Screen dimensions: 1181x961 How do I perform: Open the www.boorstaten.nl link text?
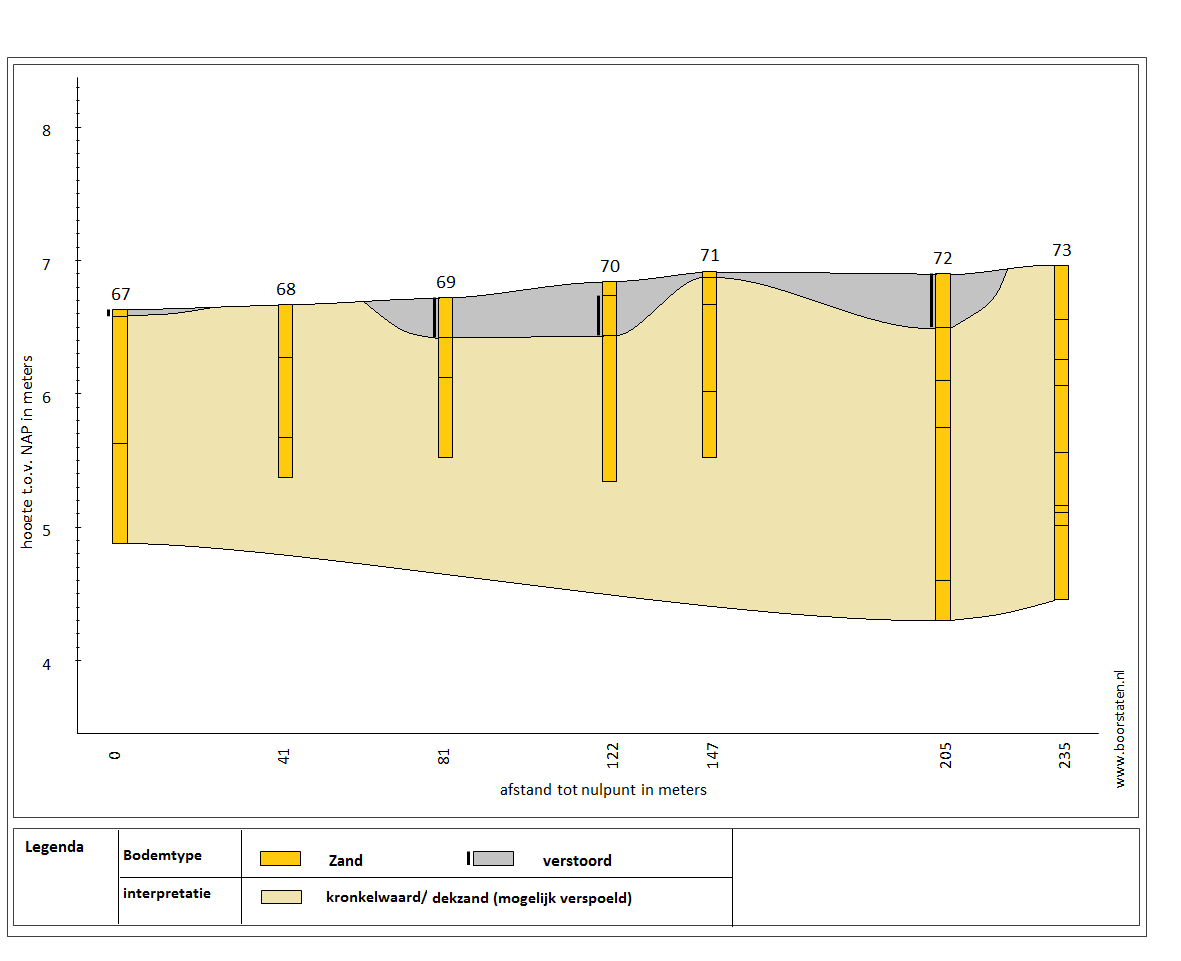[x=1120, y=729]
